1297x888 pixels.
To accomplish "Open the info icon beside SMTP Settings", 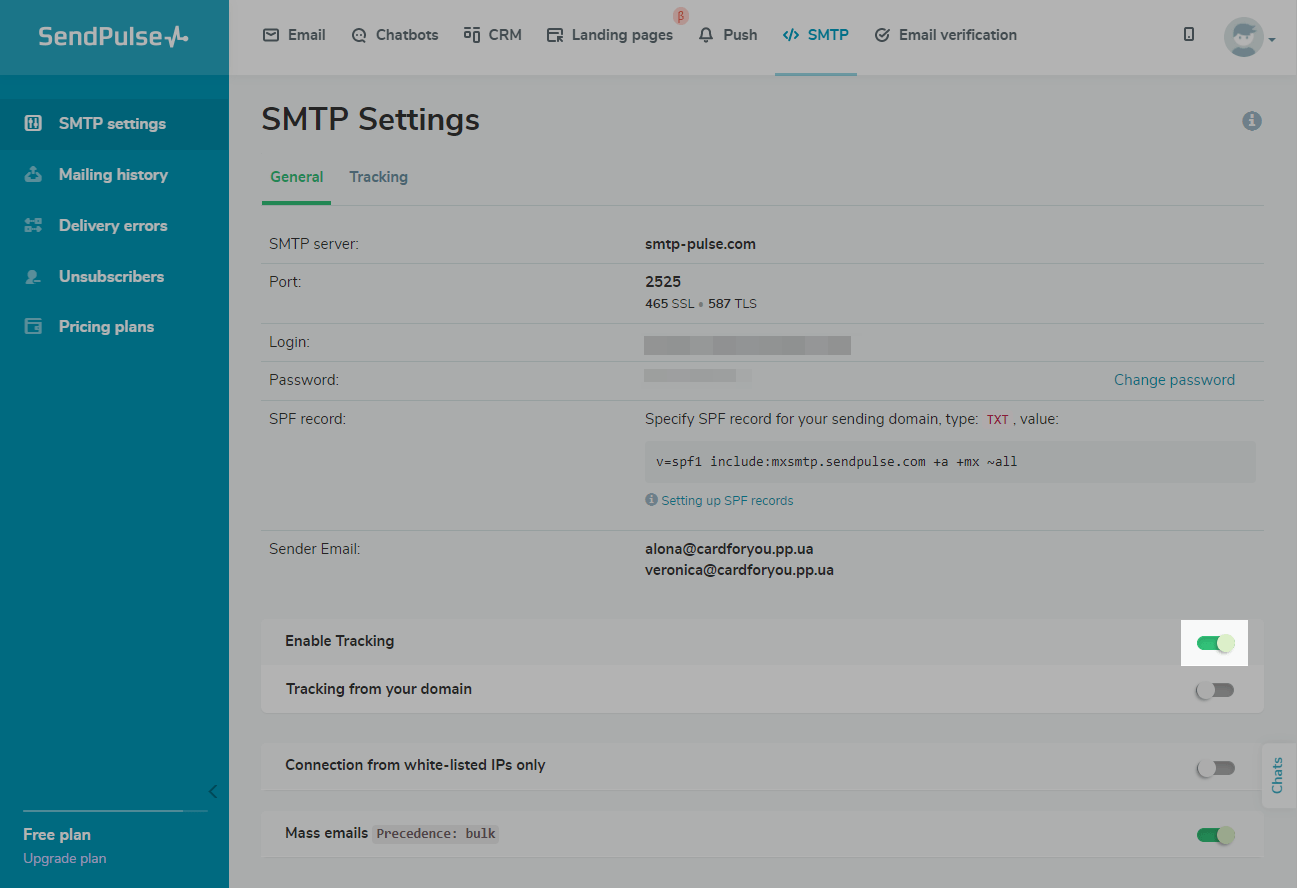I will click(1251, 121).
